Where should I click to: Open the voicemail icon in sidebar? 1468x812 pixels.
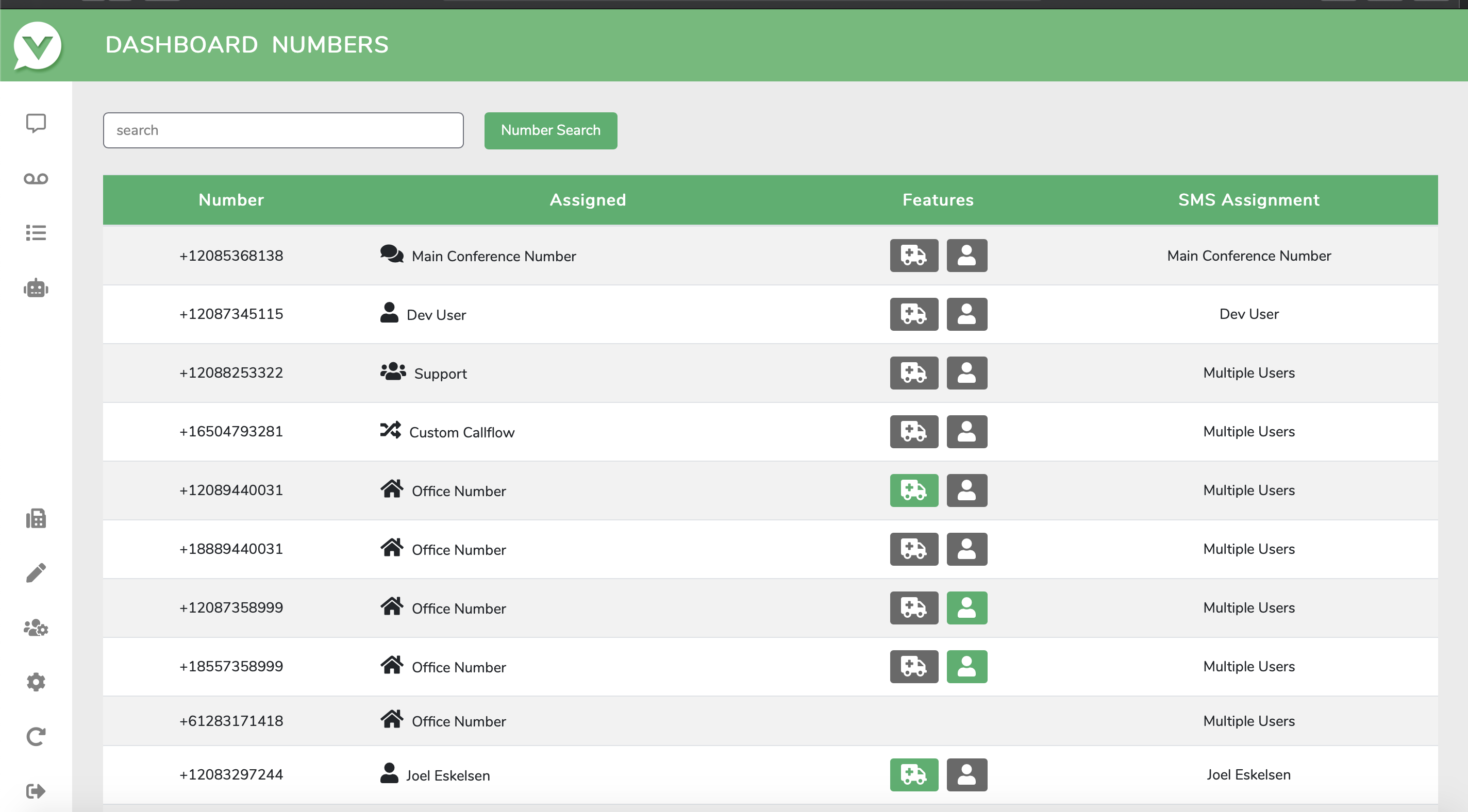[36, 179]
